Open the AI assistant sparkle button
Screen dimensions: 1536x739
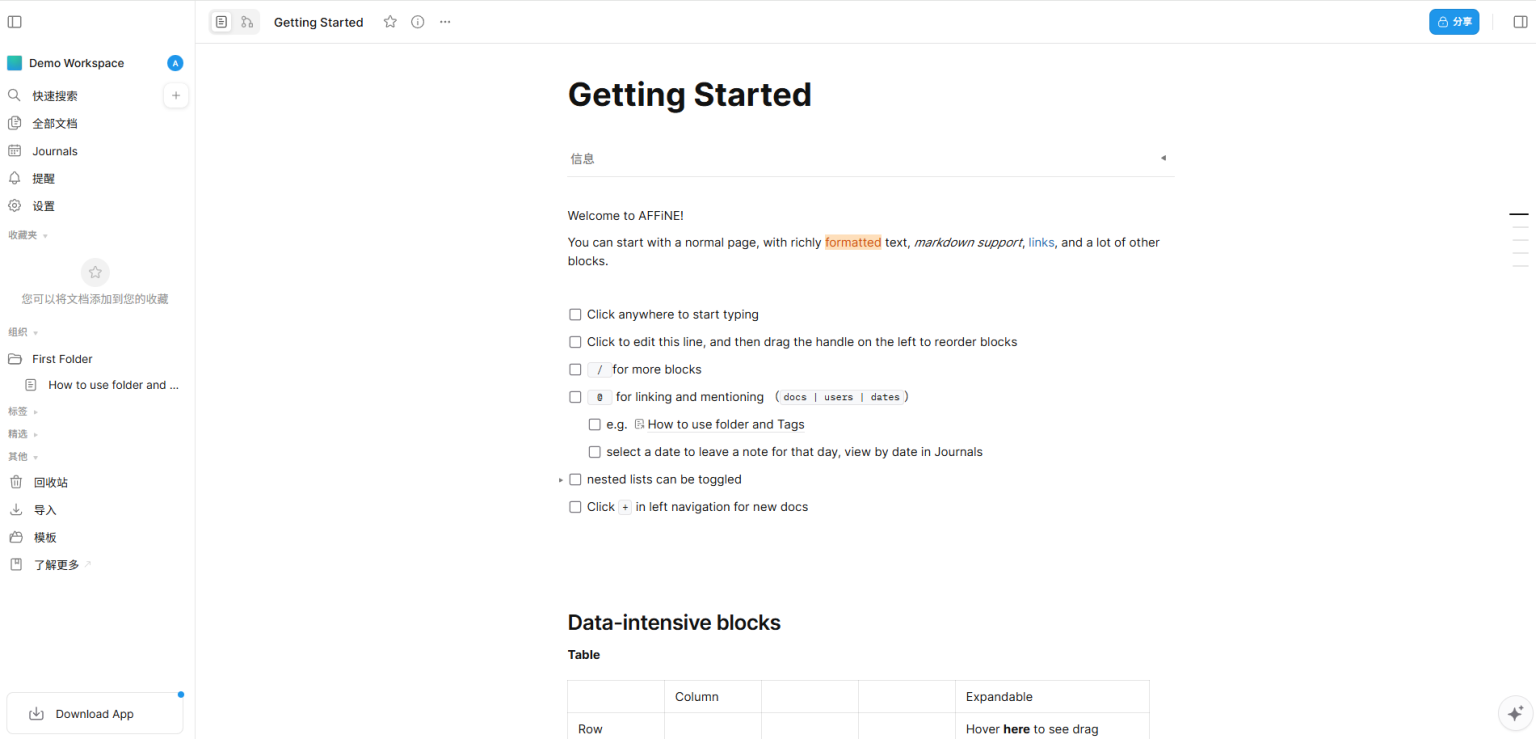pyautogui.click(x=1515, y=713)
